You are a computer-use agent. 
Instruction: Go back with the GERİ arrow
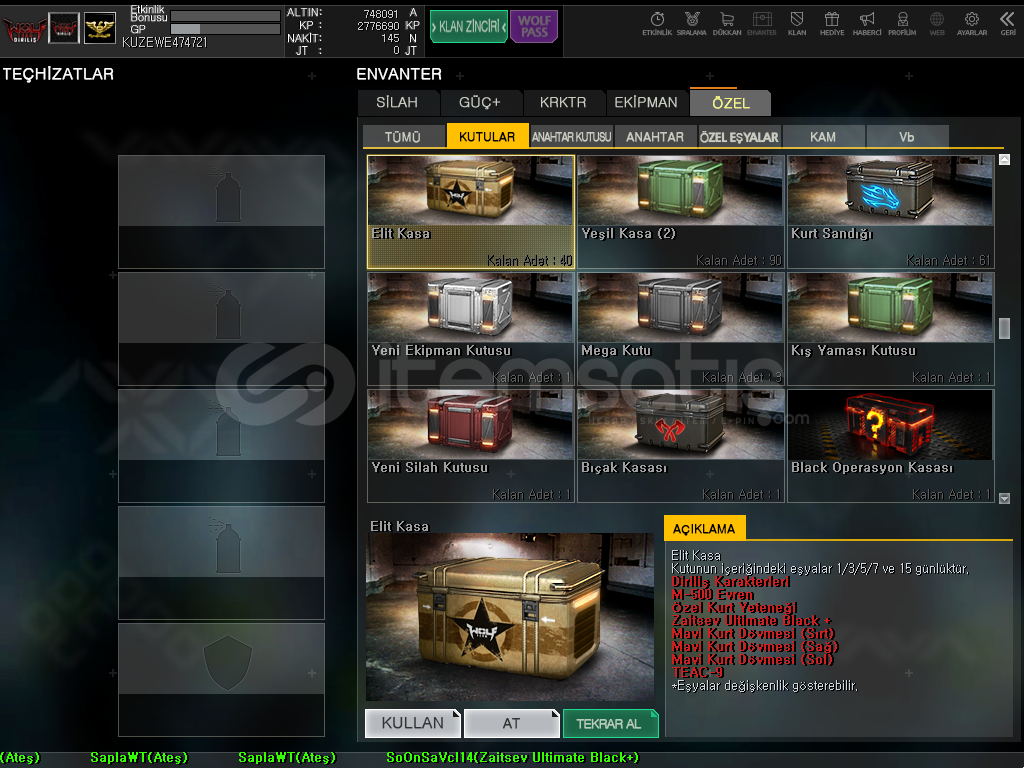pos(1008,24)
